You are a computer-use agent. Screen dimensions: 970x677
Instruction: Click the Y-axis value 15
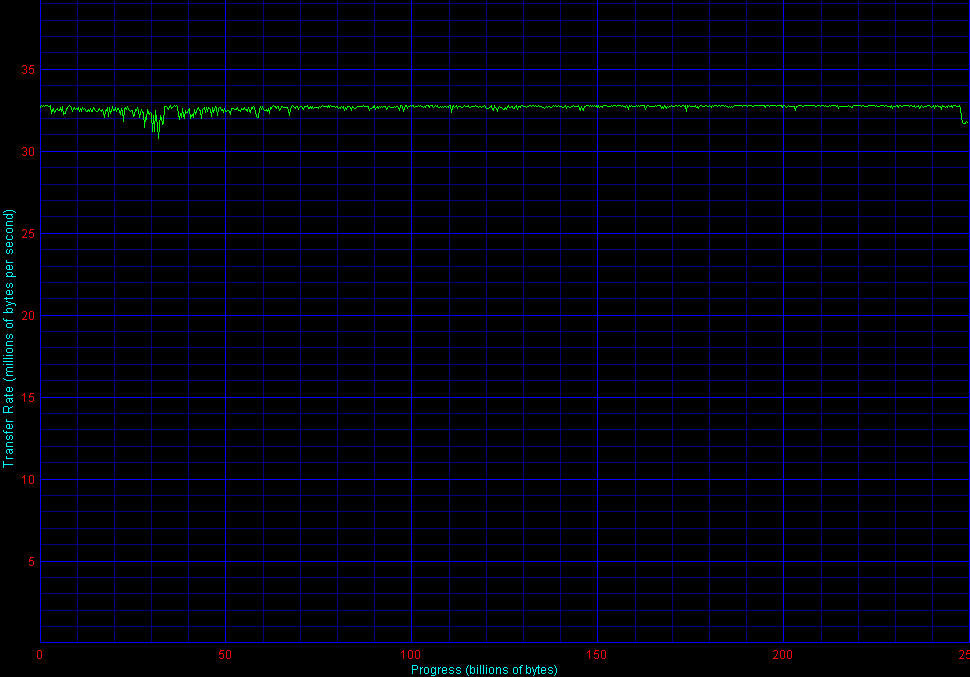tap(28, 398)
